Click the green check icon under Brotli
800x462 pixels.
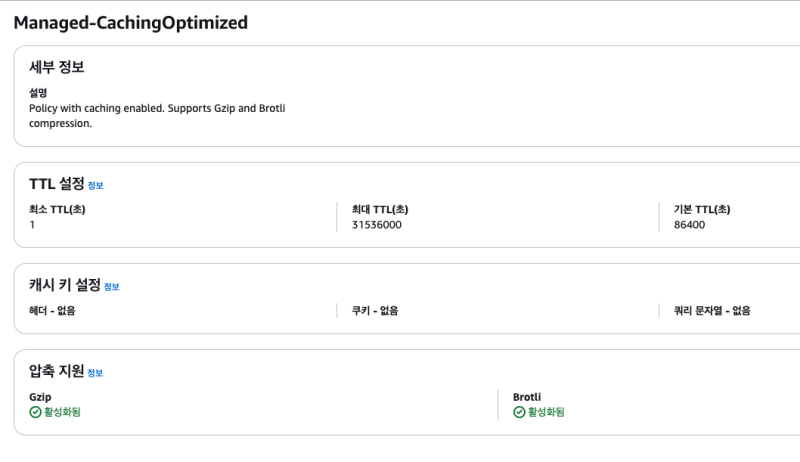tap(519, 412)
